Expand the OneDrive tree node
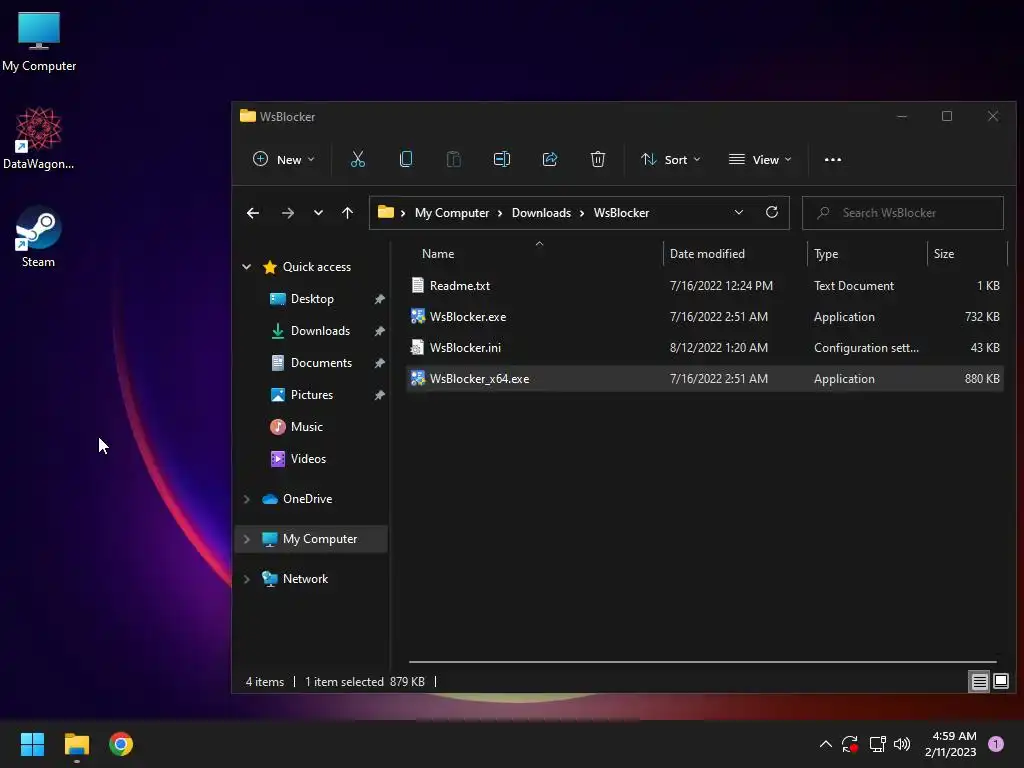 pyautogui.click(x=247, y=499)
